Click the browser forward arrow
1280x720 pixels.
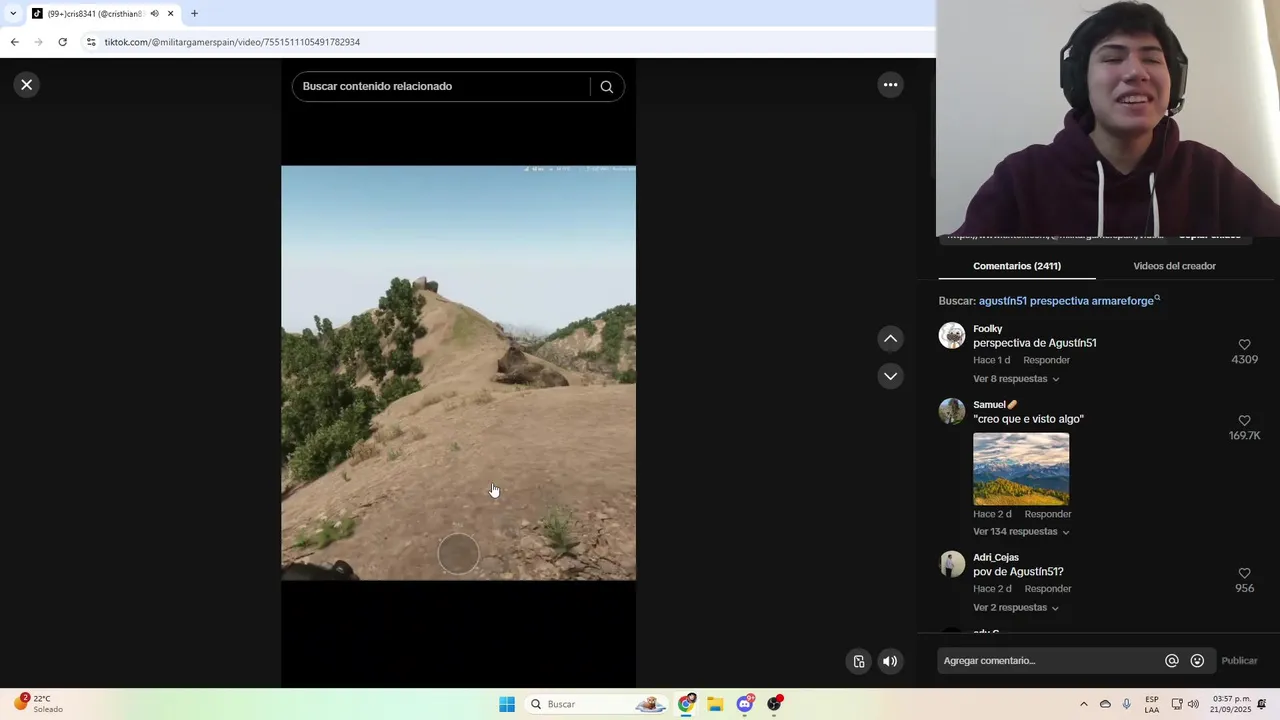click(38, 42)
